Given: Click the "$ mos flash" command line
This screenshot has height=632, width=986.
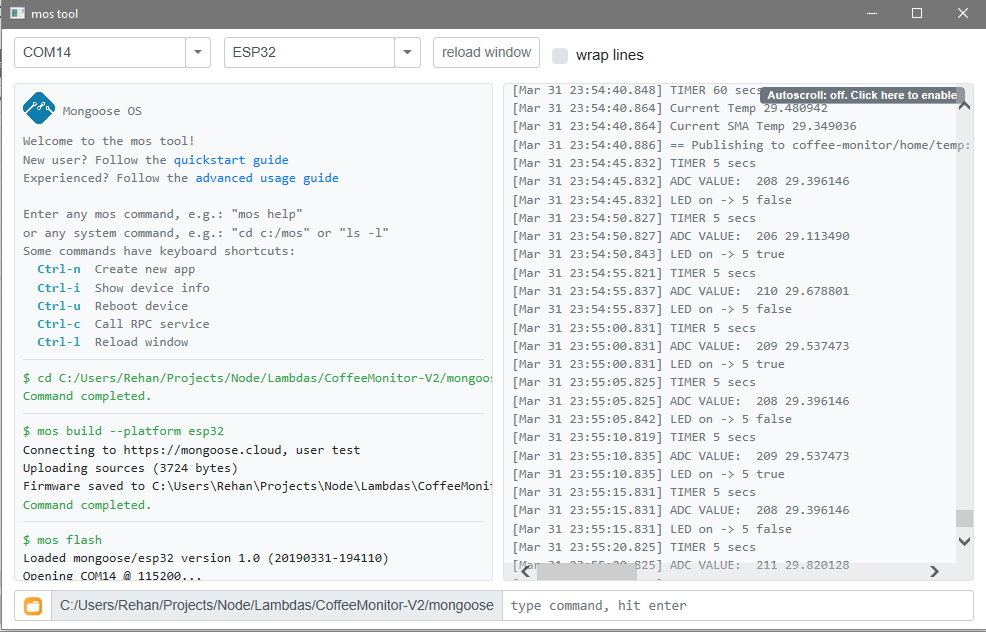Looking at the screenshot, I should (x=62, y=540).
